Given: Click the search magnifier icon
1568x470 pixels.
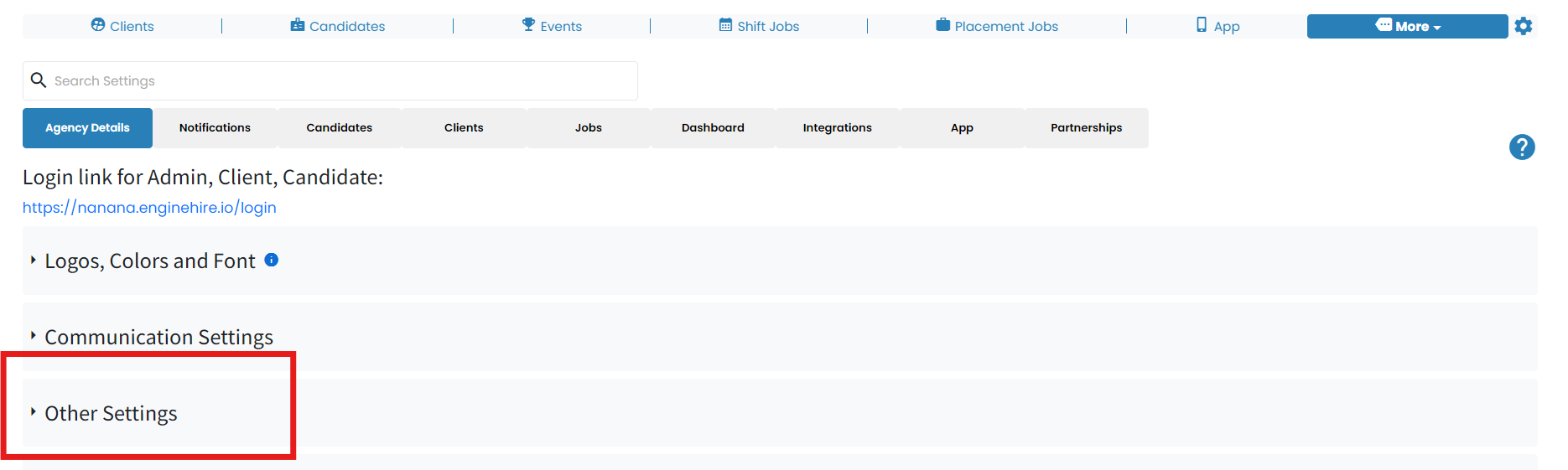Looking at the screenshot, I should click(39, 80).
